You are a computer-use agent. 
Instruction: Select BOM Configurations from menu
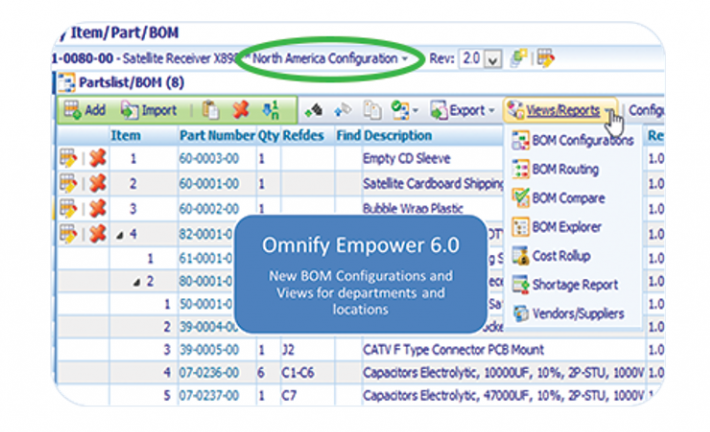point(573,141)
